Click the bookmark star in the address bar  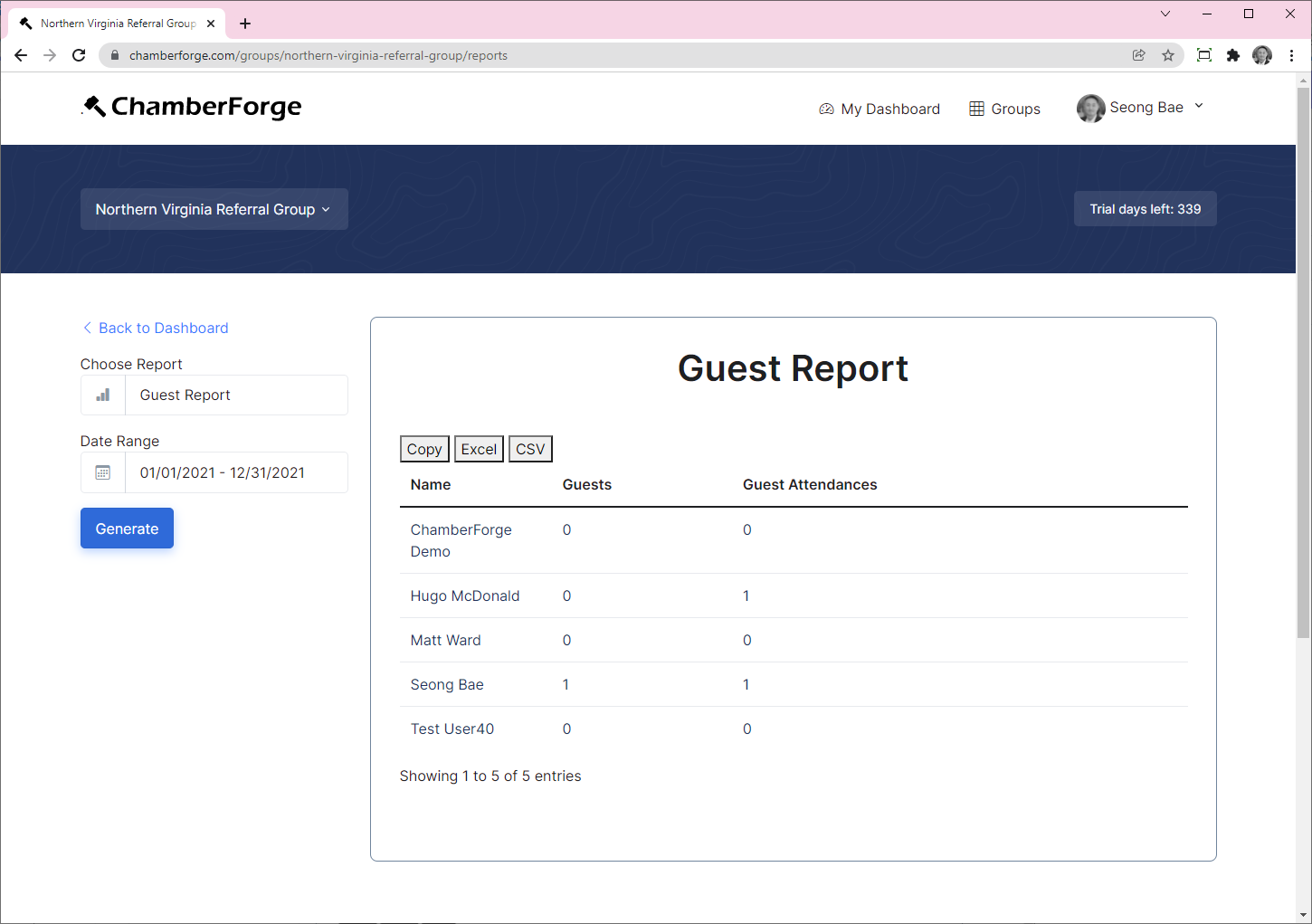tap(1167, 55)
